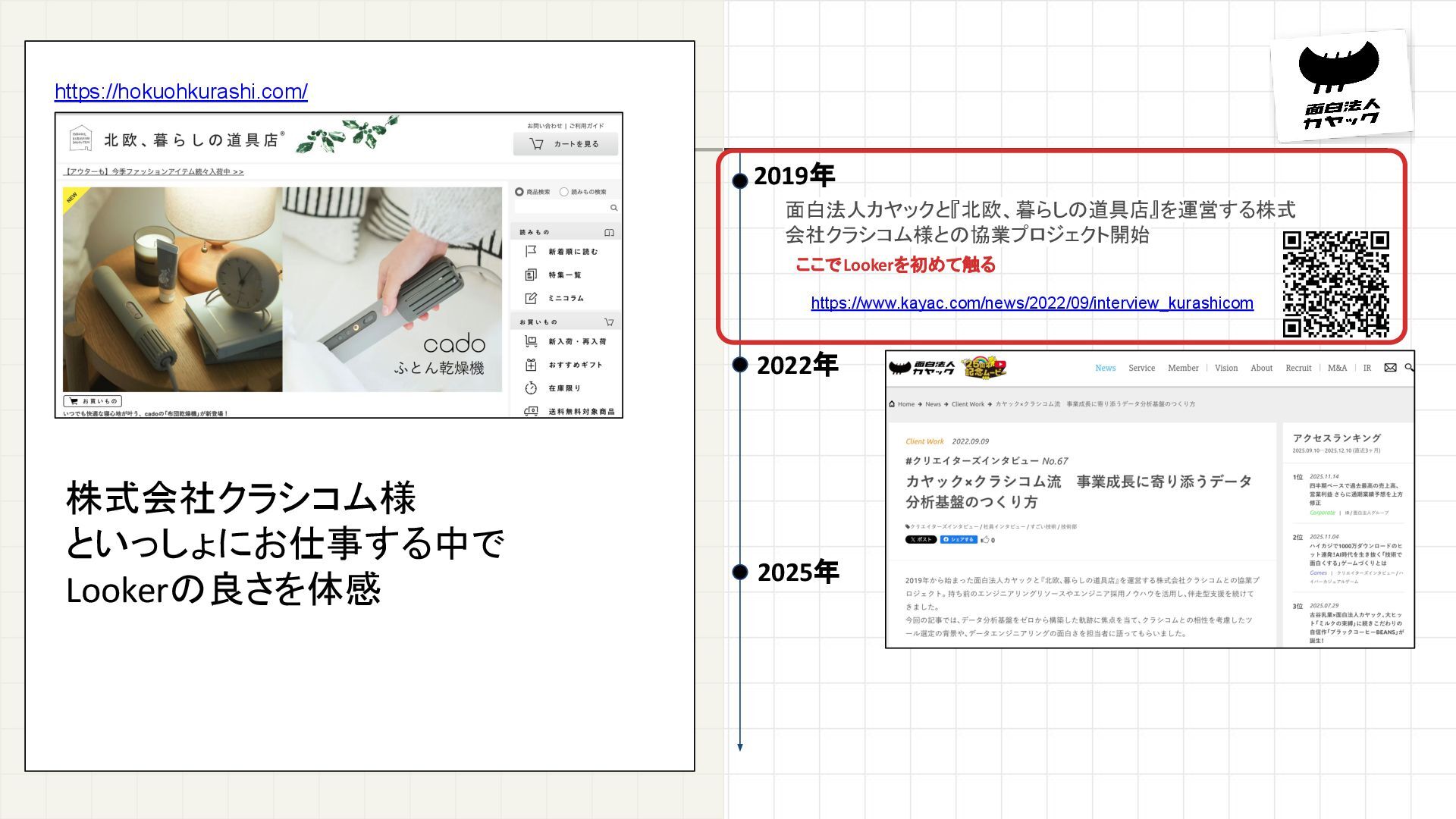Open the News tab in Kayac navigation
Screen dimensions: 1456x819
(1105, 368)
